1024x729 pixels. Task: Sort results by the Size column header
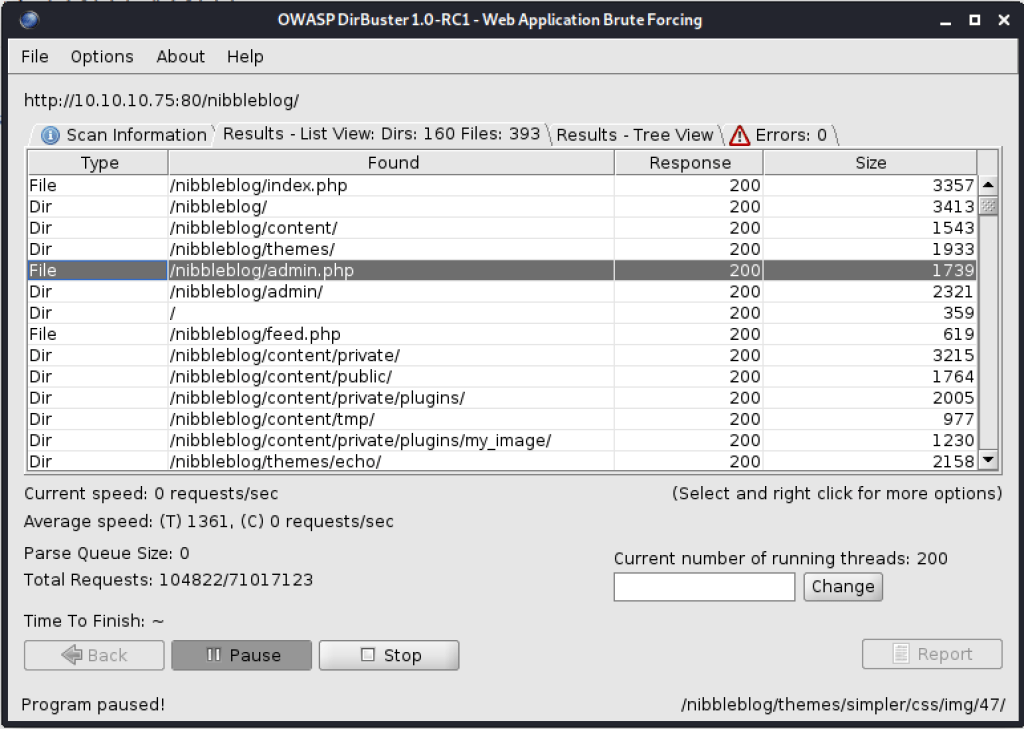pyautogui.click(x=870, y=163)
